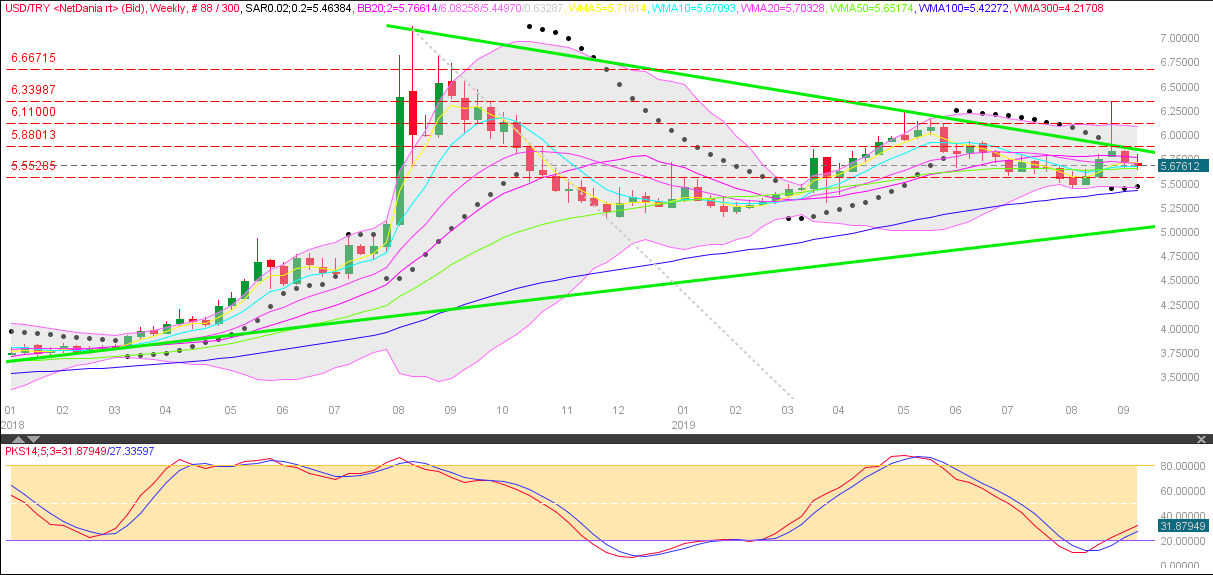Click the 5.55285 support level label

pos(33,166)
